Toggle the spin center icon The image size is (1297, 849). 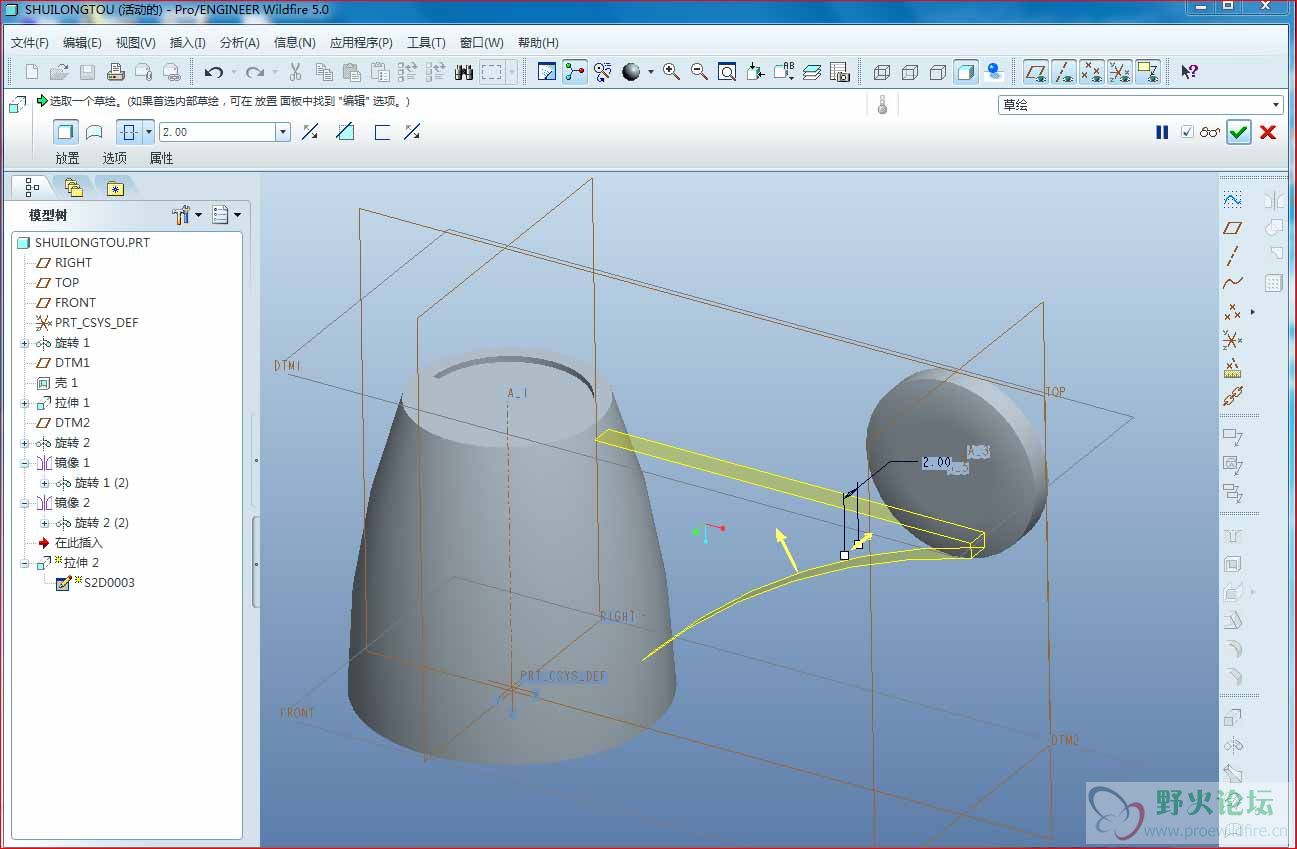point(575,72)
